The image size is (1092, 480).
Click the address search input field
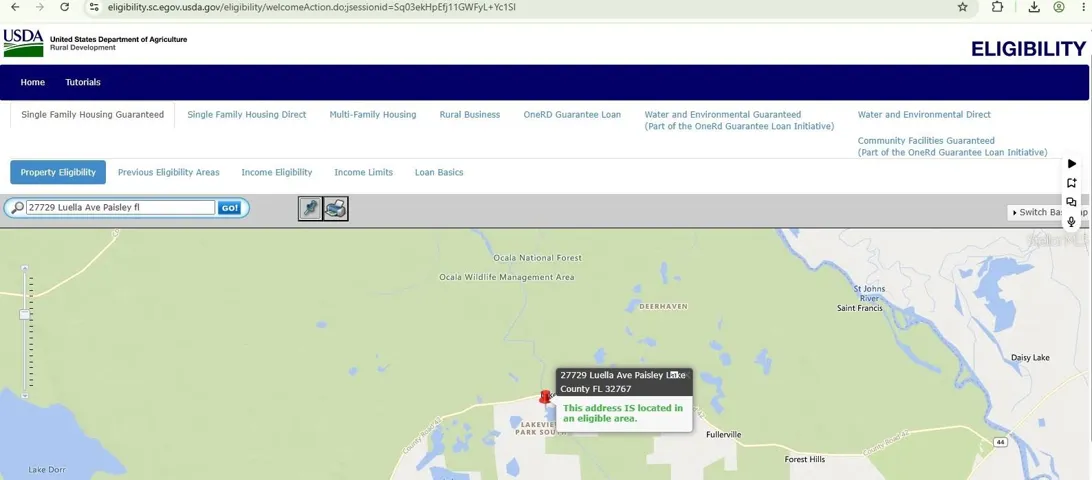point(120,208)
